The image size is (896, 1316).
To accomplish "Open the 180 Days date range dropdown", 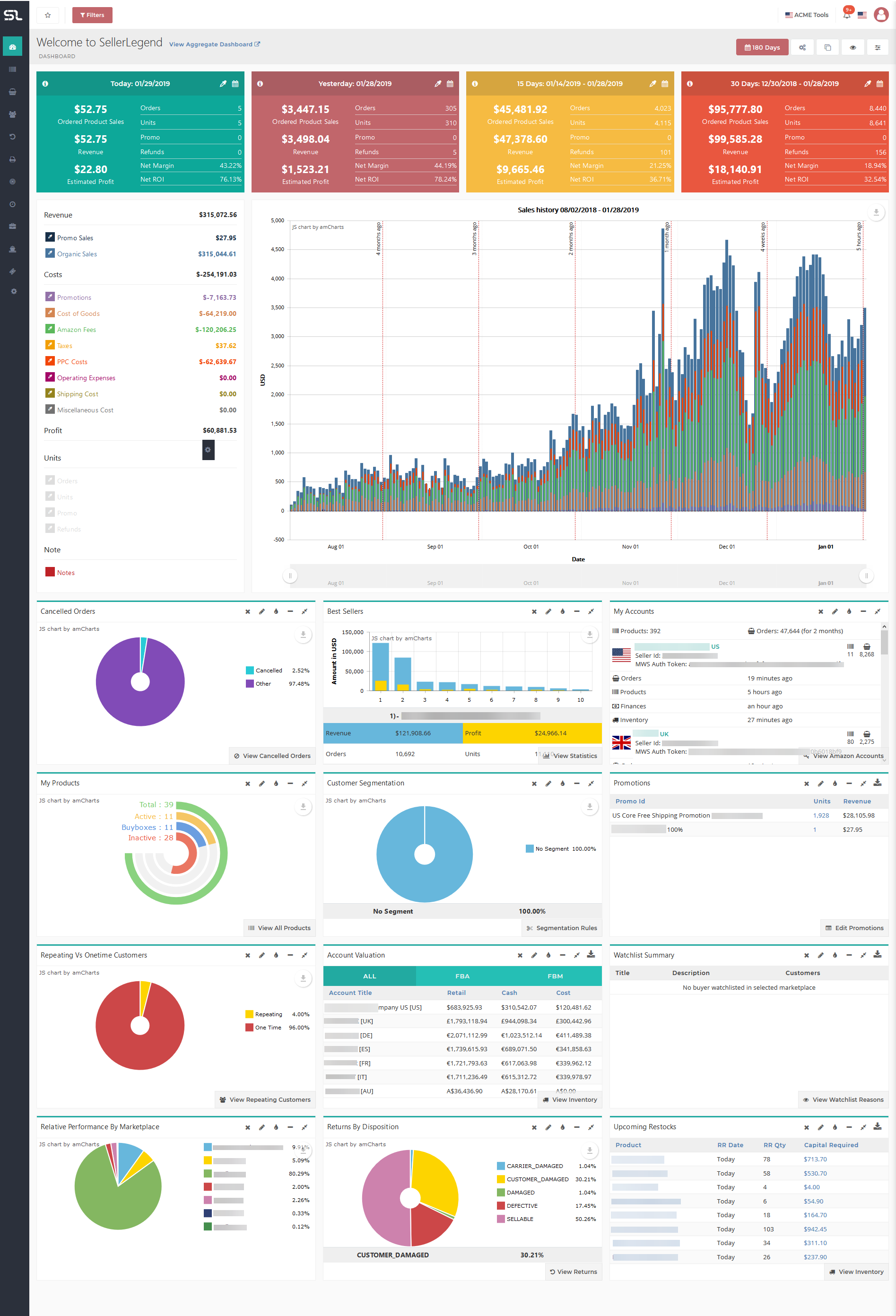I will coord(762,48).
